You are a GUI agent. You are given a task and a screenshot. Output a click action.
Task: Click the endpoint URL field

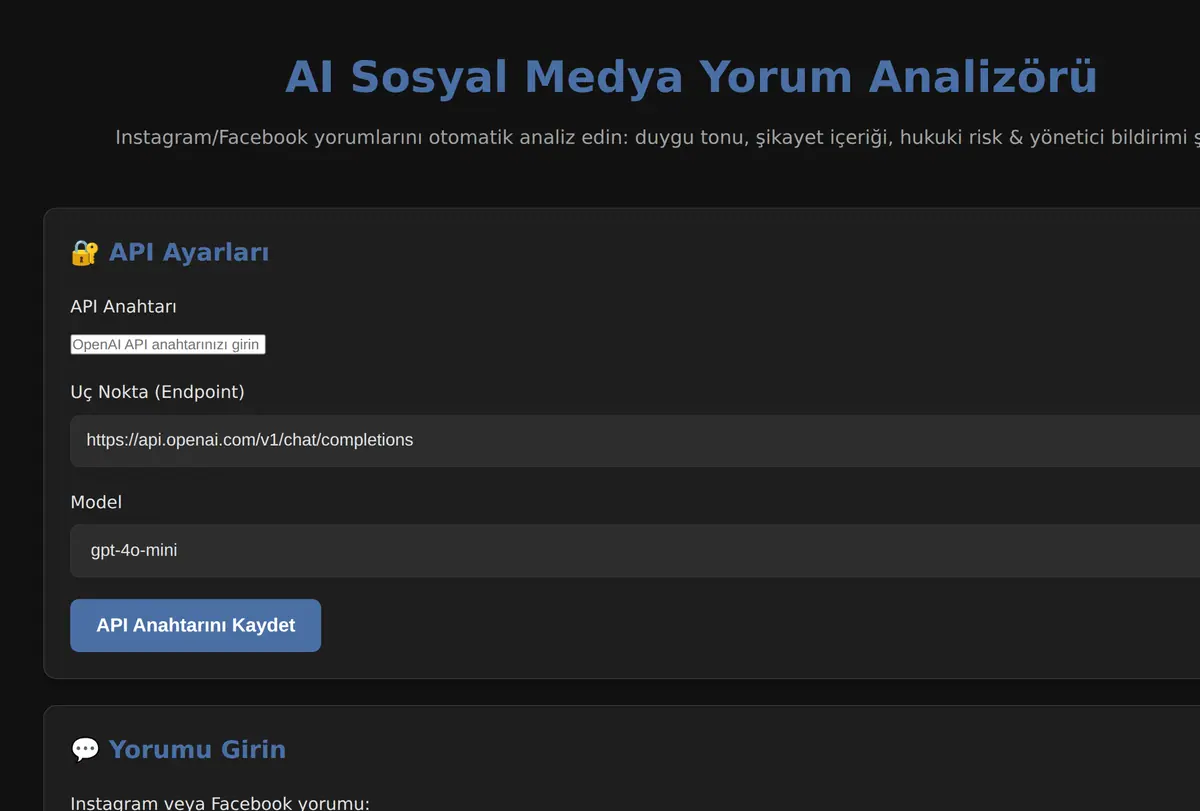tap(635, 440)
